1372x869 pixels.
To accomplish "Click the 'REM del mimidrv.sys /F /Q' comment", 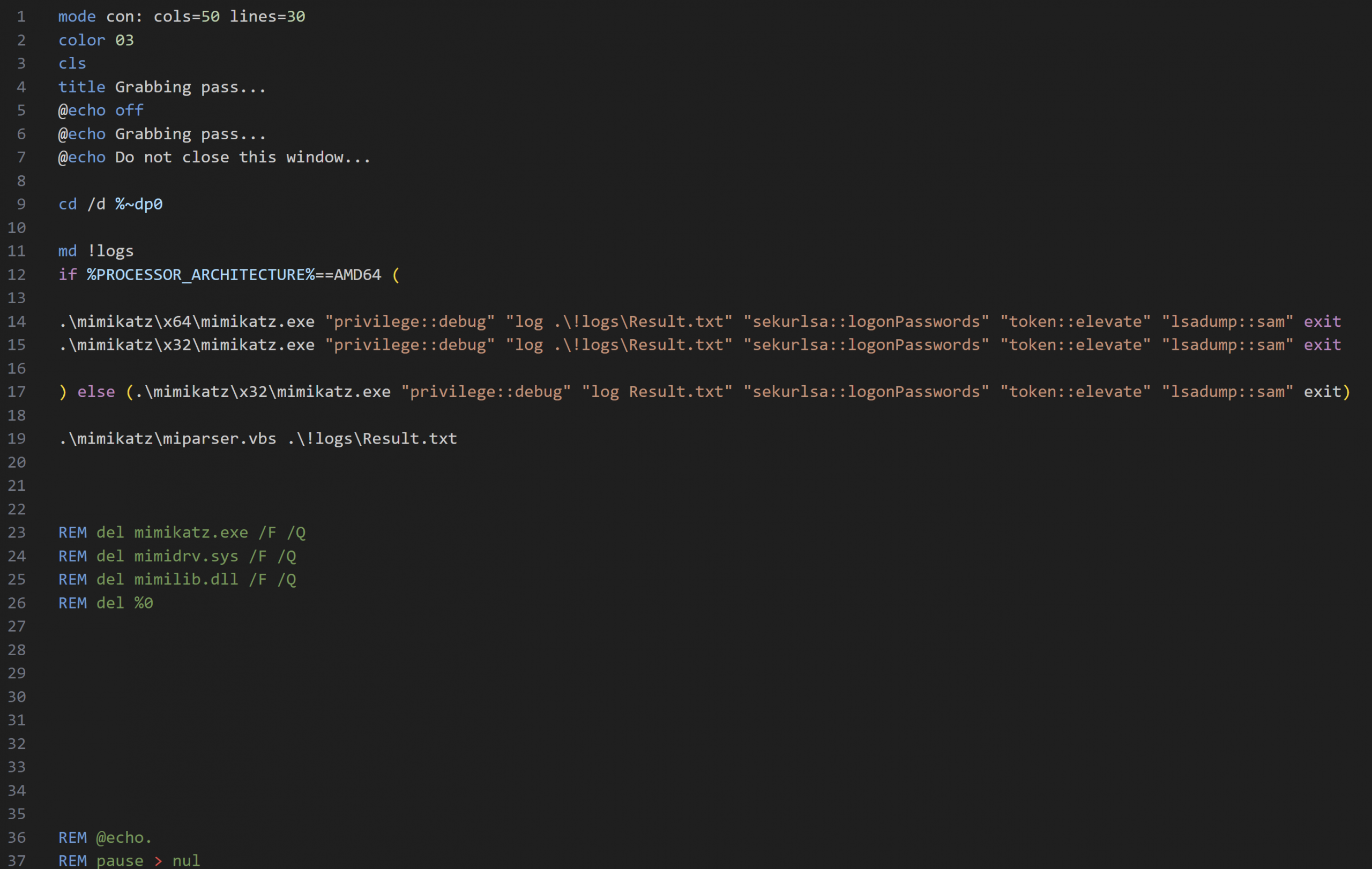I will (177, 556).
